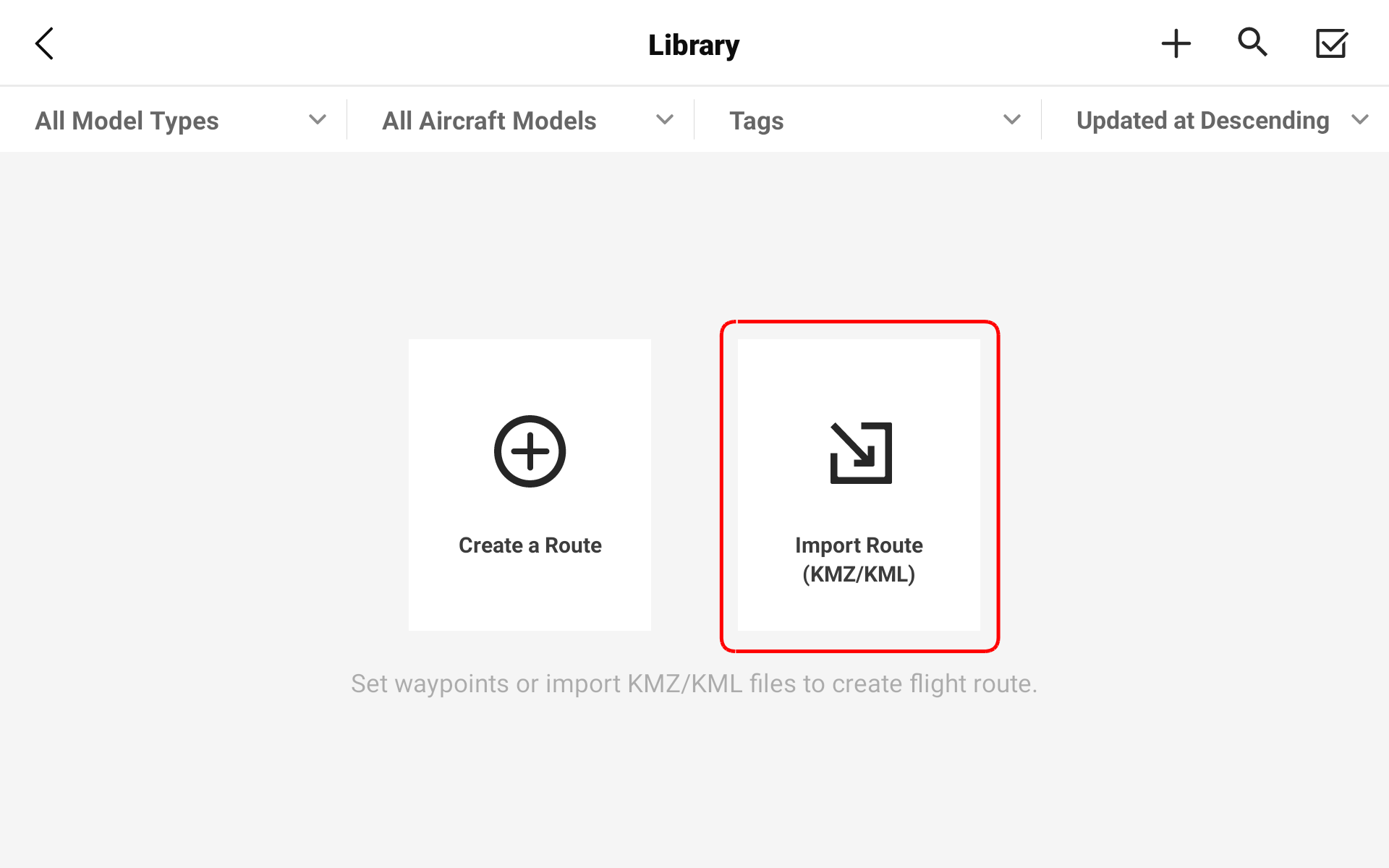Open the All Model Types filter
Image resolution: width=1389 pixels, height=868 pixels.
tap(127, 121)
